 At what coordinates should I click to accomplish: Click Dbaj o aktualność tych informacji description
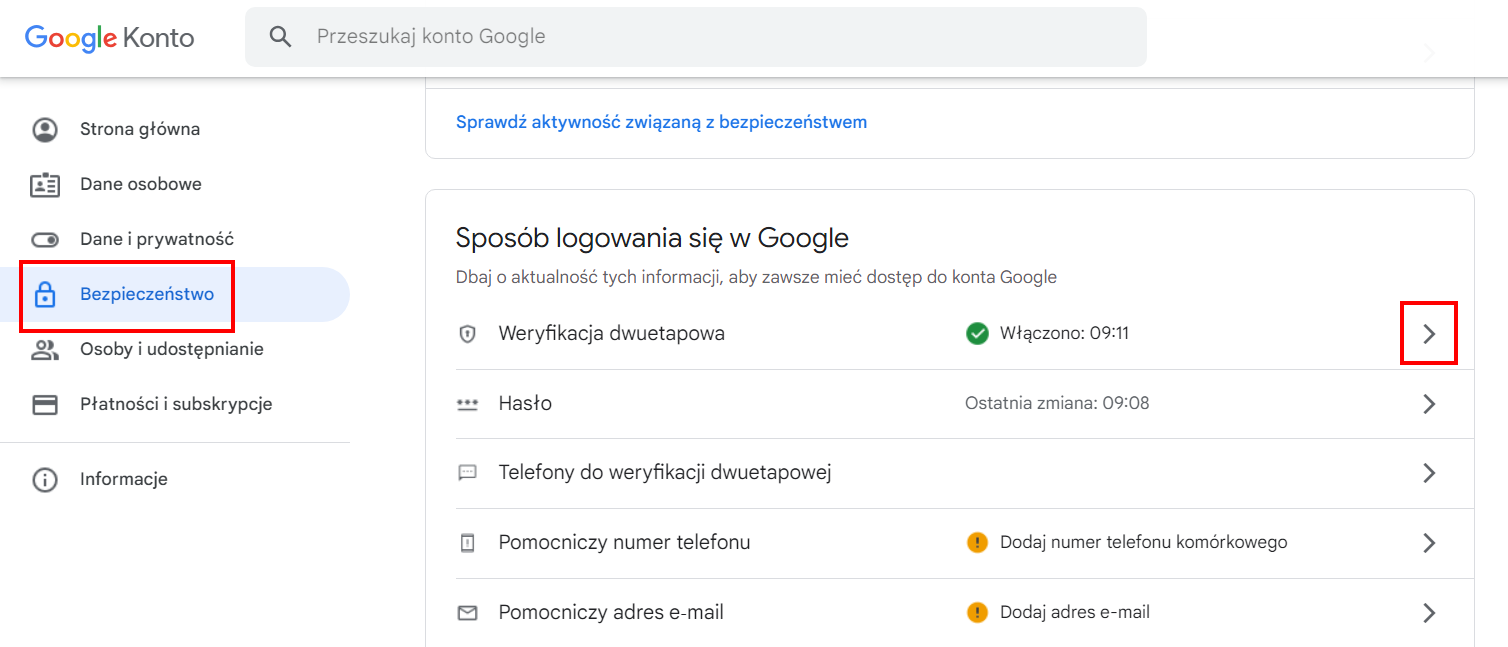tap(756, 277)
